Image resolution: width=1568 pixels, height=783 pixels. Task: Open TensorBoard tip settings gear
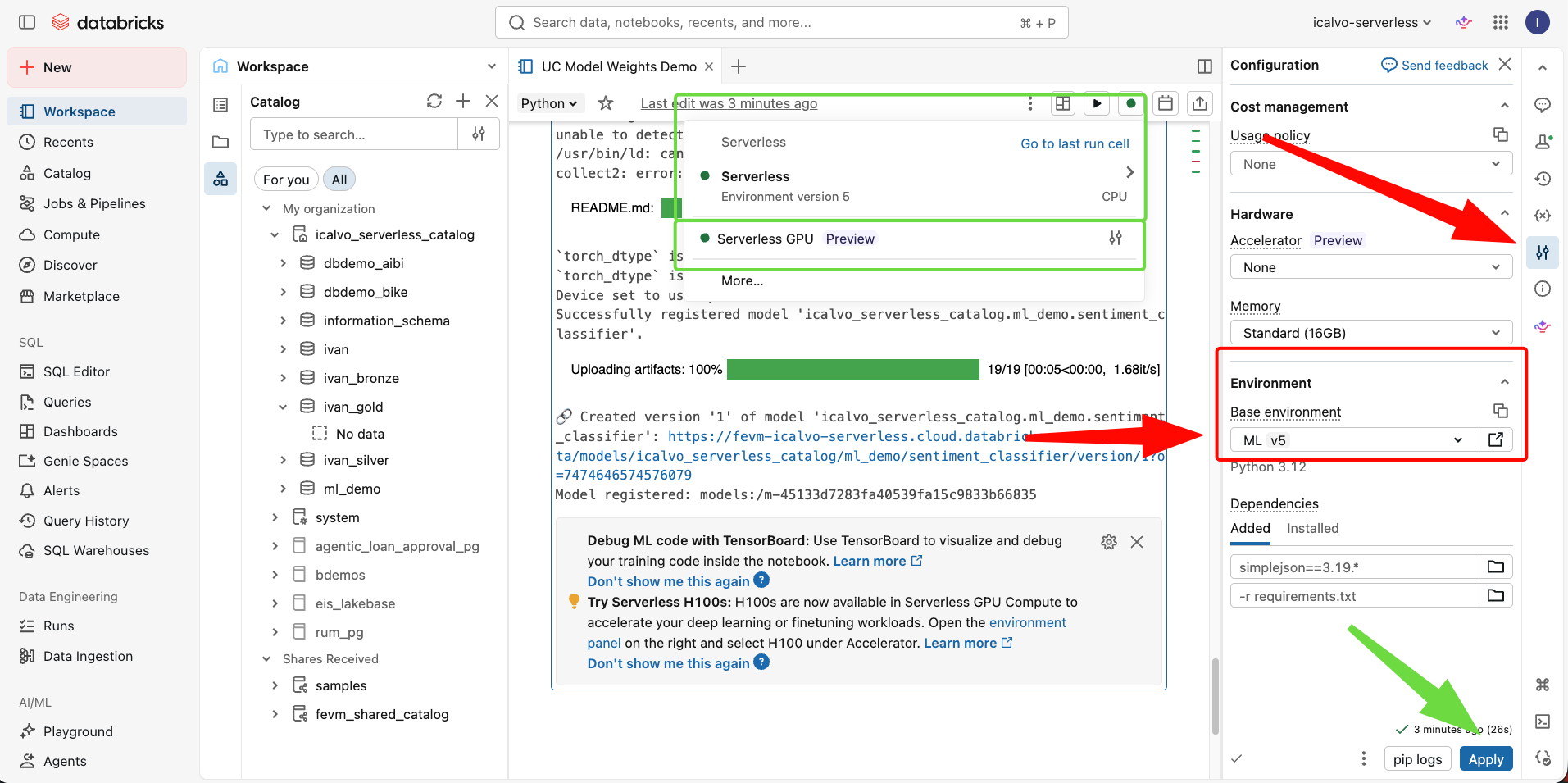click(x=1109, y=542)
